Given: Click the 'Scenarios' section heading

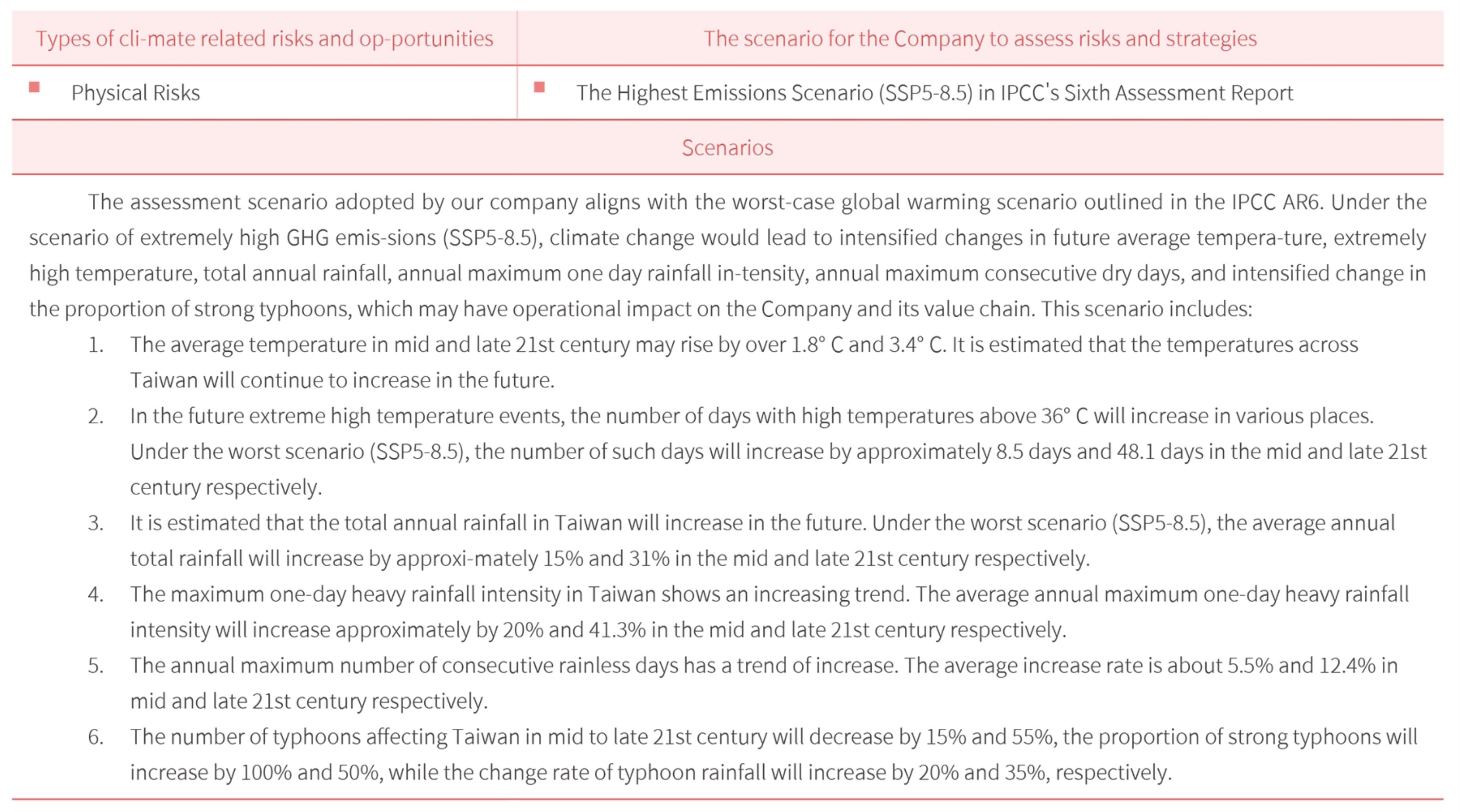Looking at the screenshot, I should [727, 148].
